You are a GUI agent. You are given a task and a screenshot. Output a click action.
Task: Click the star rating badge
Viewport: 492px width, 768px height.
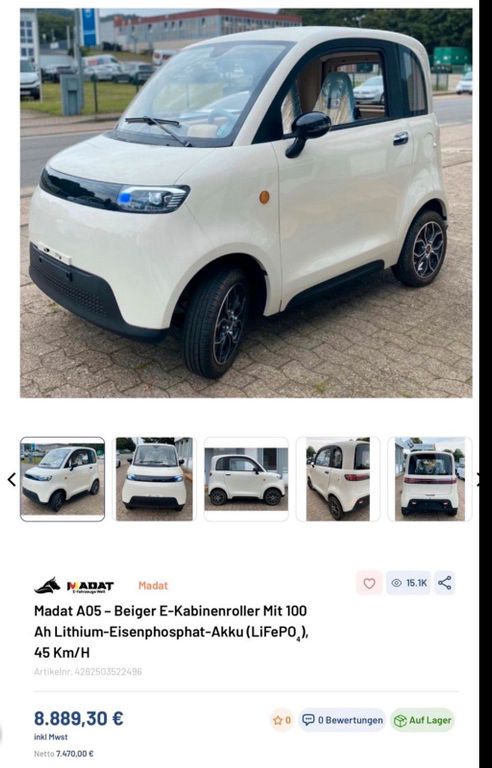282,720
